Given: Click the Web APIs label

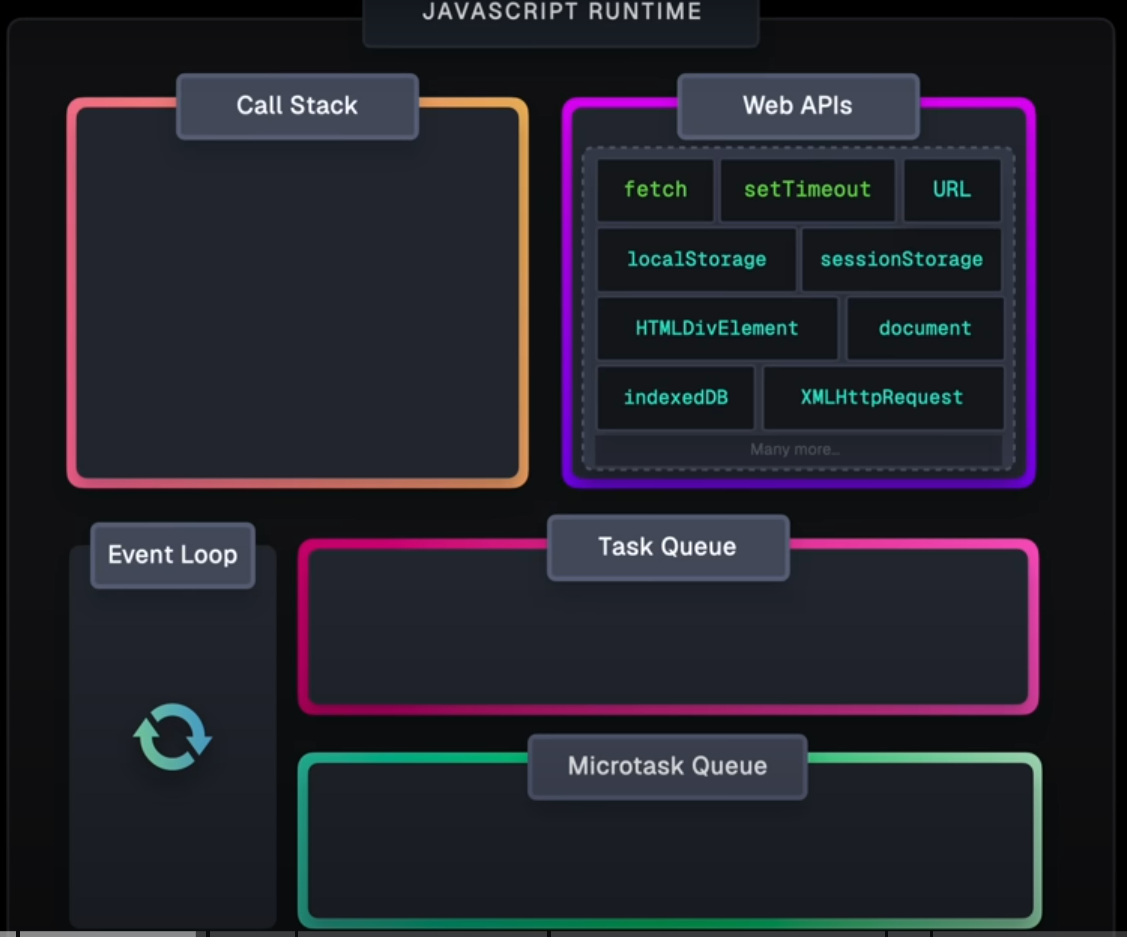Looking at the screenshot, I should [797, 106].
